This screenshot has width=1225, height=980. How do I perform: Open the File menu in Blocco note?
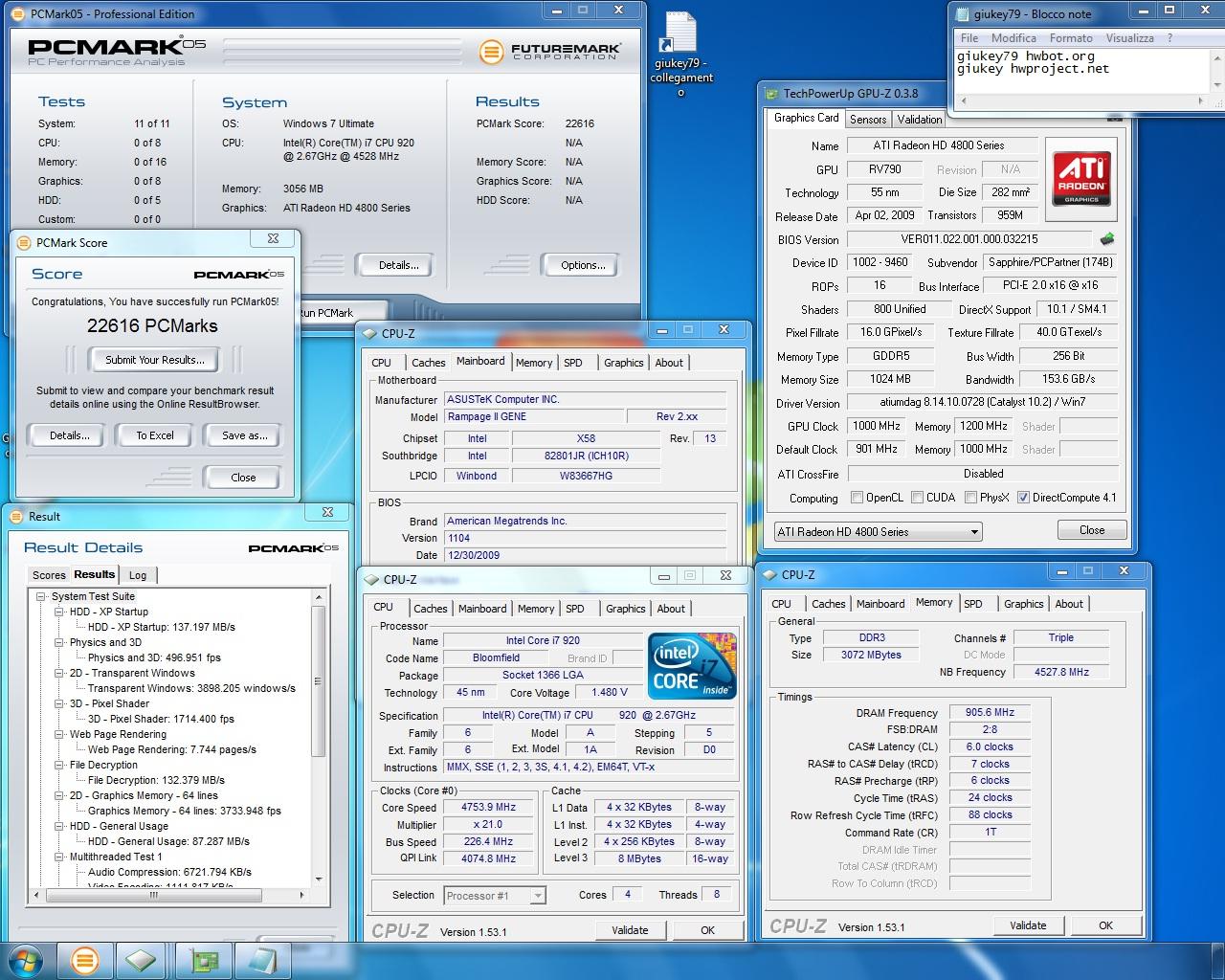[x=969, y=38]
